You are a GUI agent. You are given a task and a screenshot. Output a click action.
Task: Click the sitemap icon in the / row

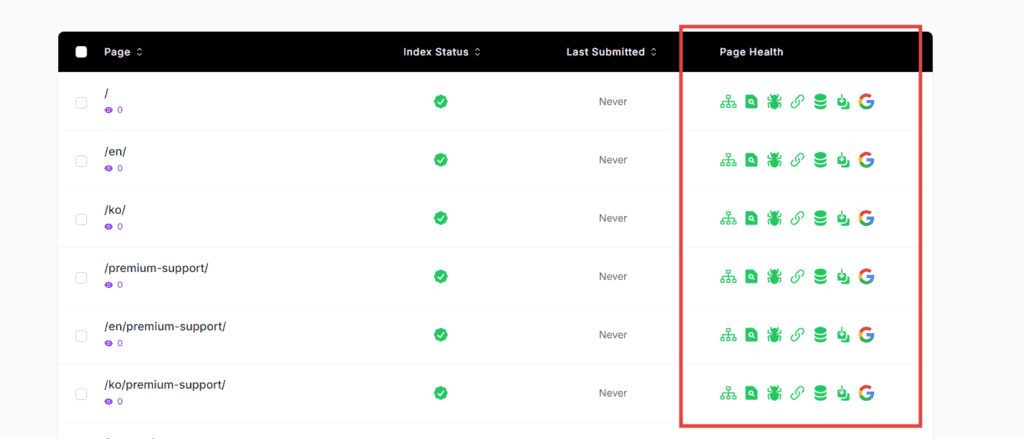(728, 102)
